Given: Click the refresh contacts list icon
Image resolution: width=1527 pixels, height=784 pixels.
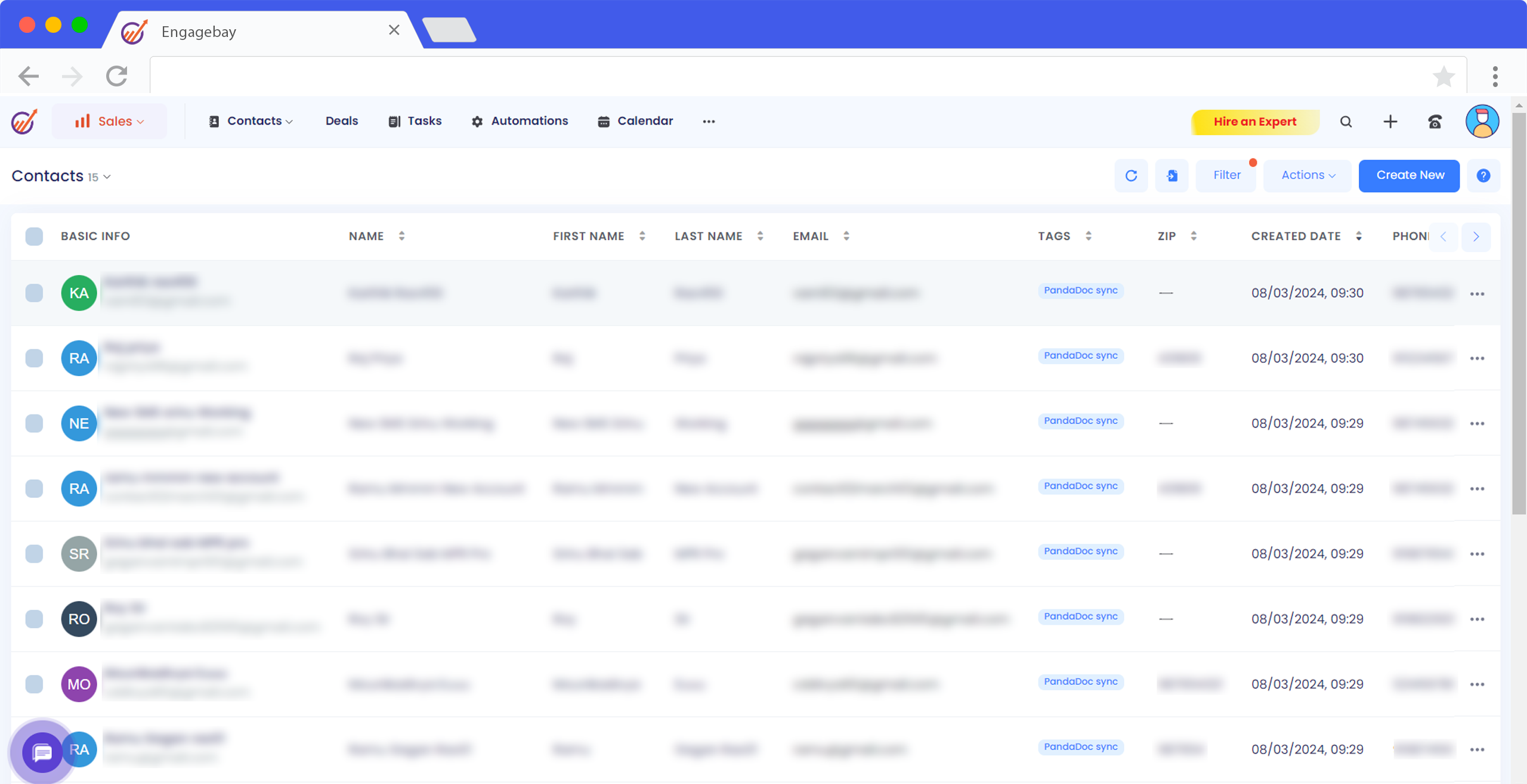Looking at the screenshot, I should pyautogui.click(x=1131, y=175).
